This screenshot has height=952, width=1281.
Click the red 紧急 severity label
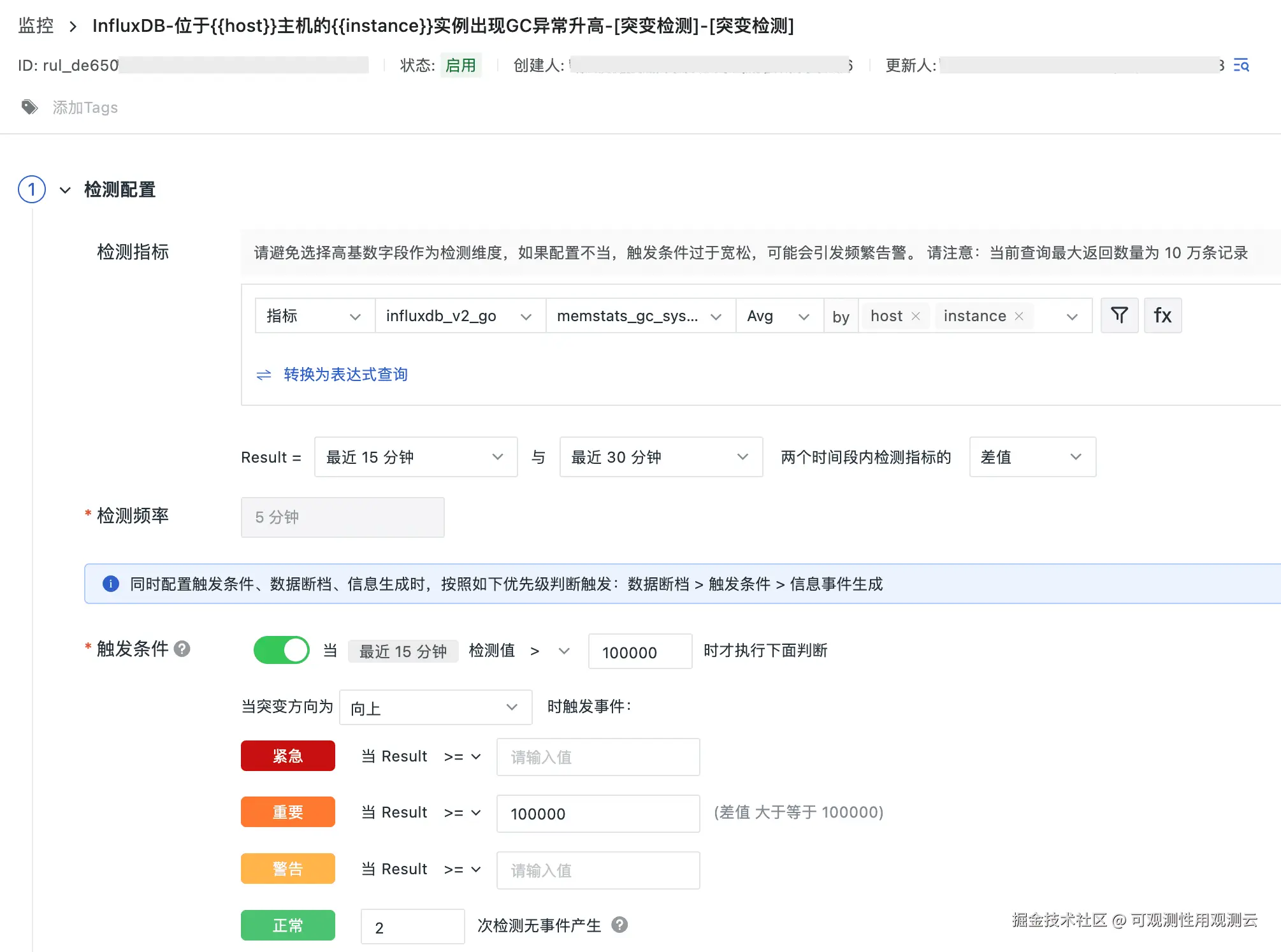[x=287, y=756]
